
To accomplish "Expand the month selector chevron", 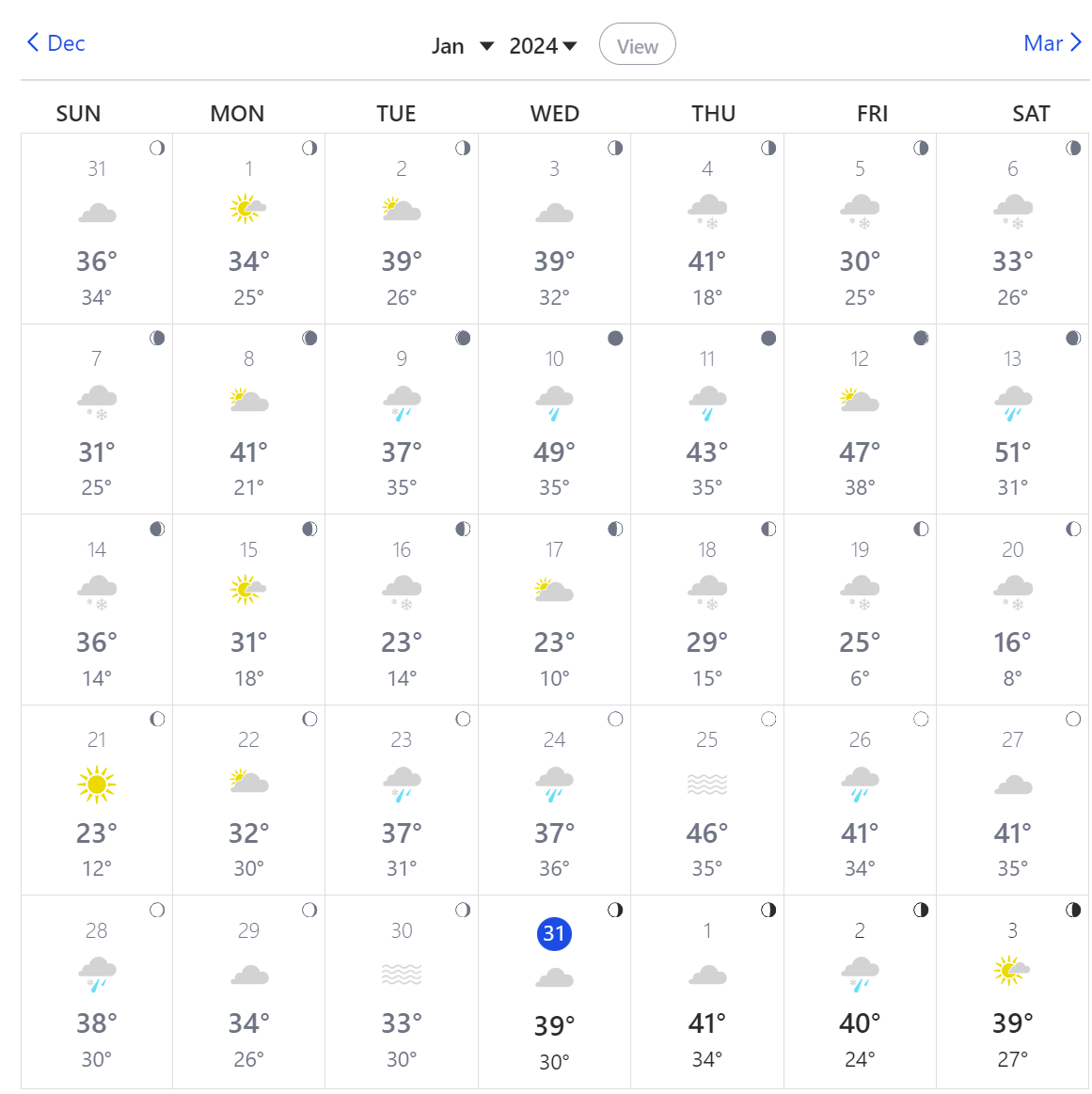I will [x=487, y=44].
